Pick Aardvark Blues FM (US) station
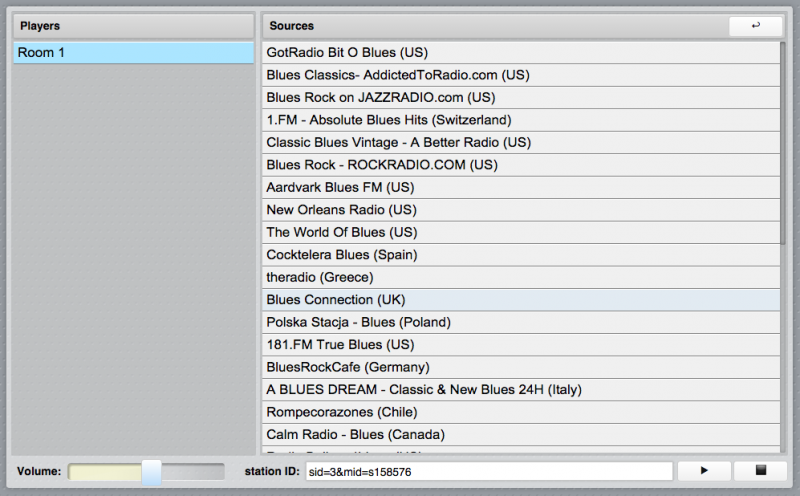800x496 pixels. coord(521,187)
